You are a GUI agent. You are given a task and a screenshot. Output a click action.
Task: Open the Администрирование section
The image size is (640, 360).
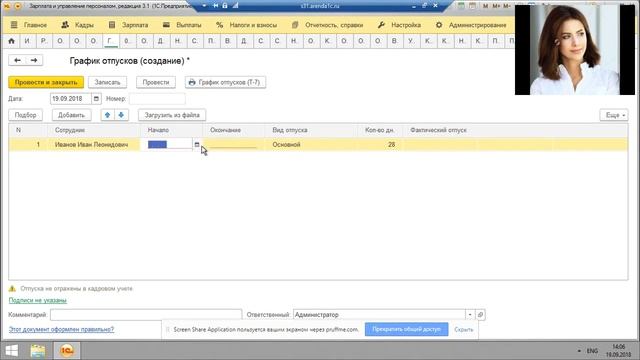(x=471, y=25)
